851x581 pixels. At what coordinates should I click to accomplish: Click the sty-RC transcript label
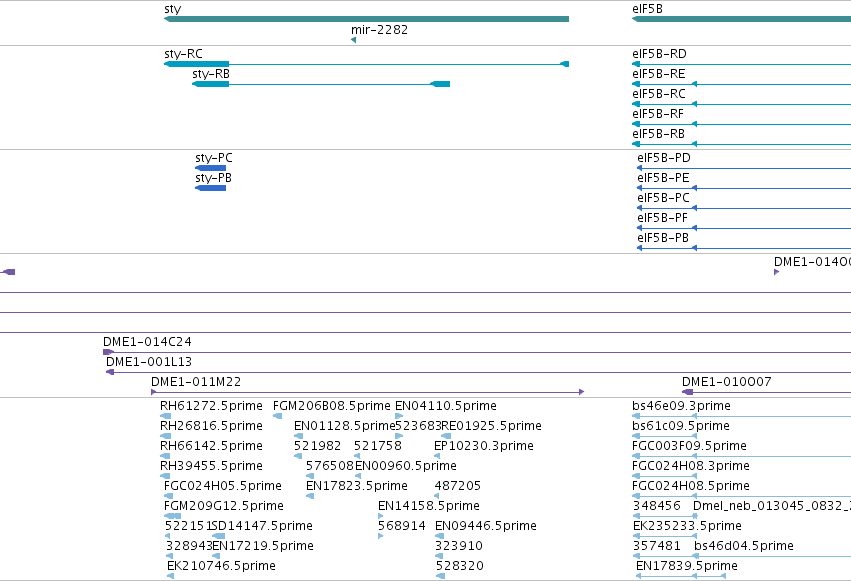[x=183, y=54]
